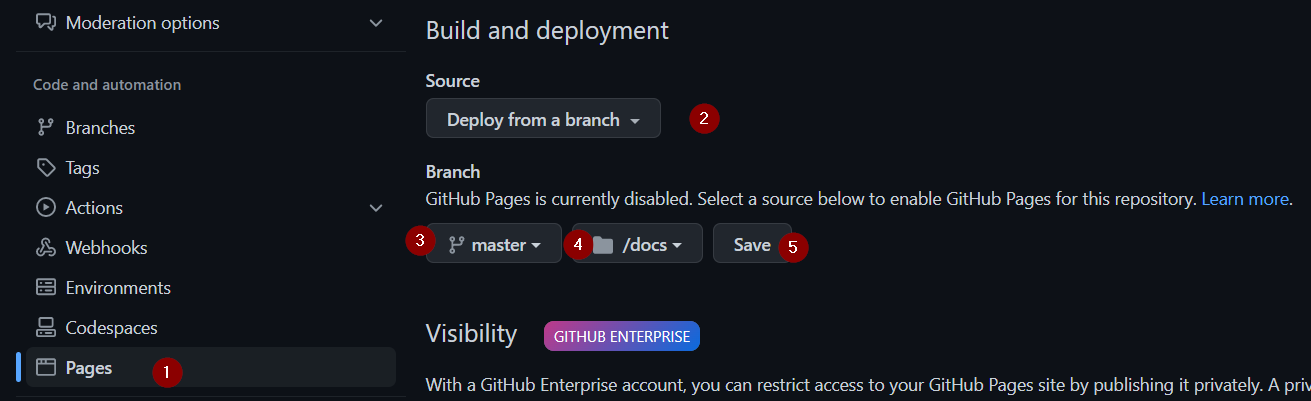Click the Webhooks icon in sidebar
The image size is (1311, 401).
pos(45,248)
